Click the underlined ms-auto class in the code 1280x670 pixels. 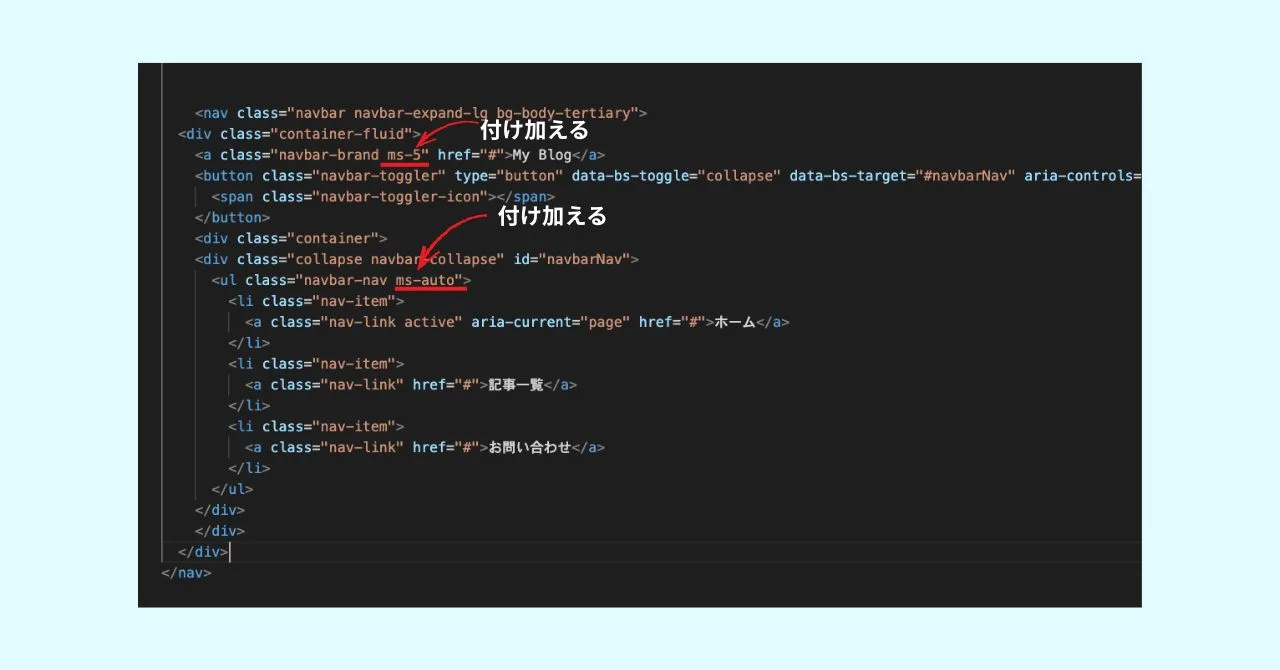point(430,281)
